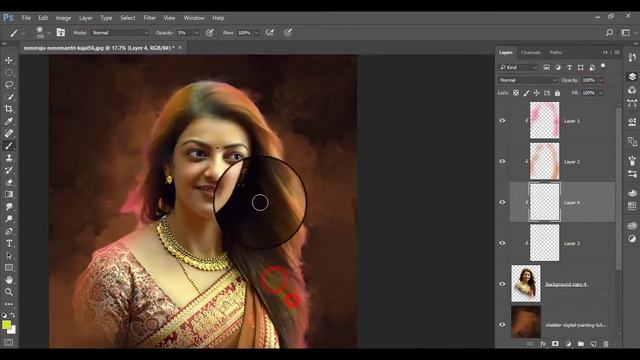Image resolution: width=640 pixels, height=360 pixels.
Task: Select the History Brush tool
Action: click(9, 170)
